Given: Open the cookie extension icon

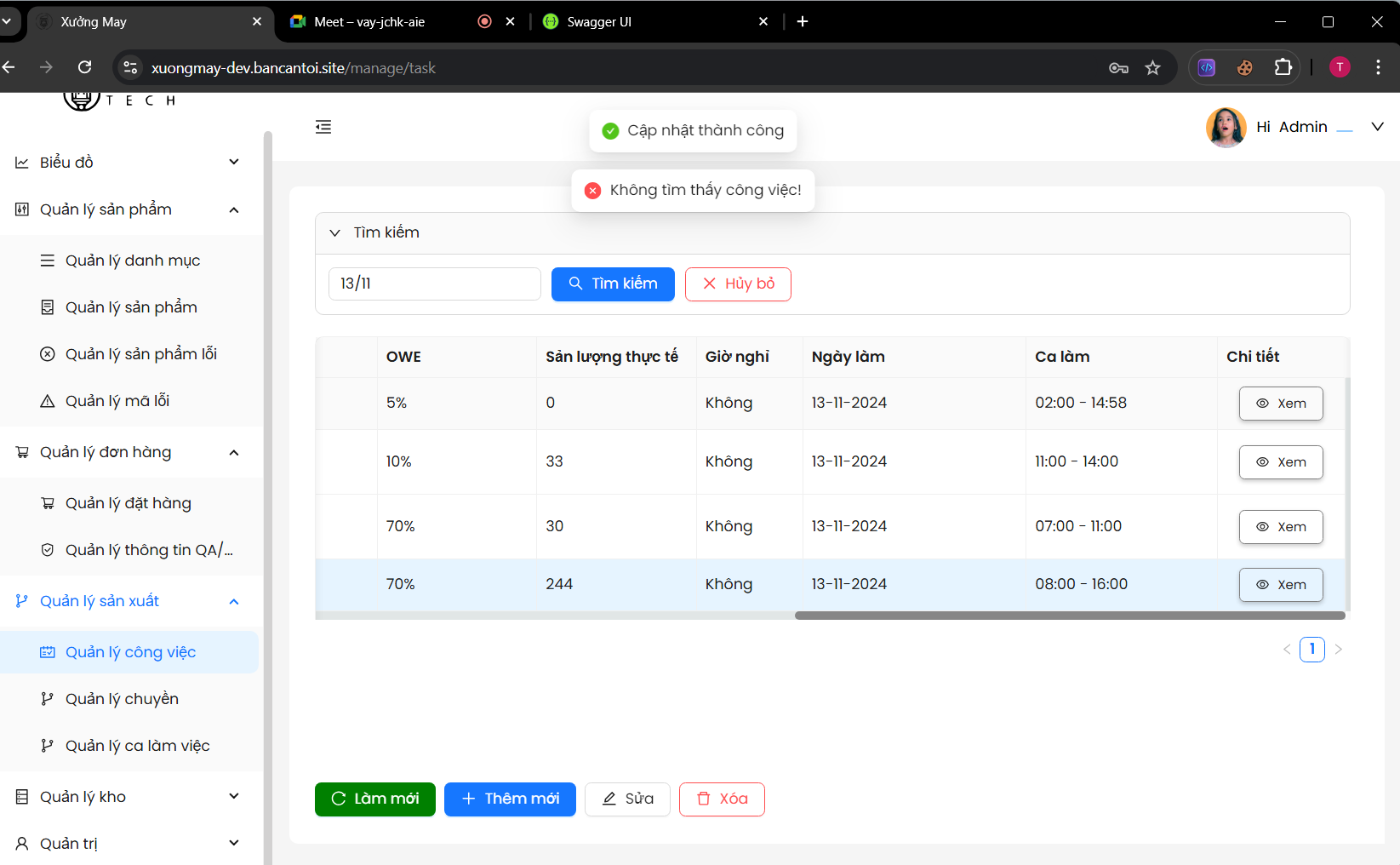Looking at the screenshot, I should coord(1244,68).
